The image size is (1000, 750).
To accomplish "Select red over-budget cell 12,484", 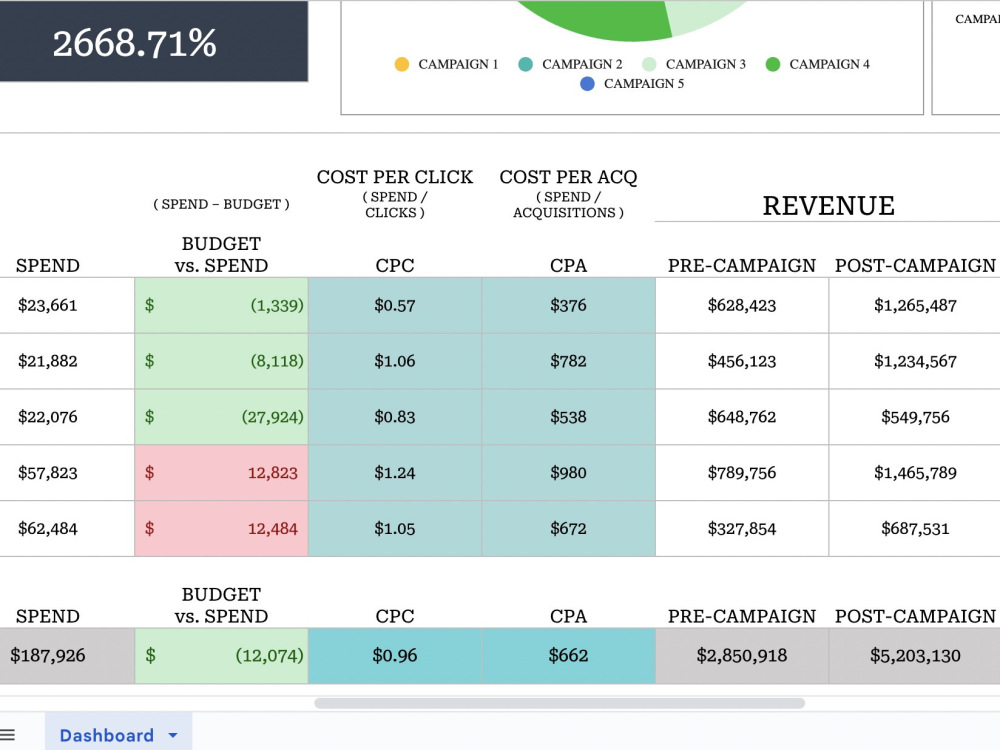I will pos(221,529).
